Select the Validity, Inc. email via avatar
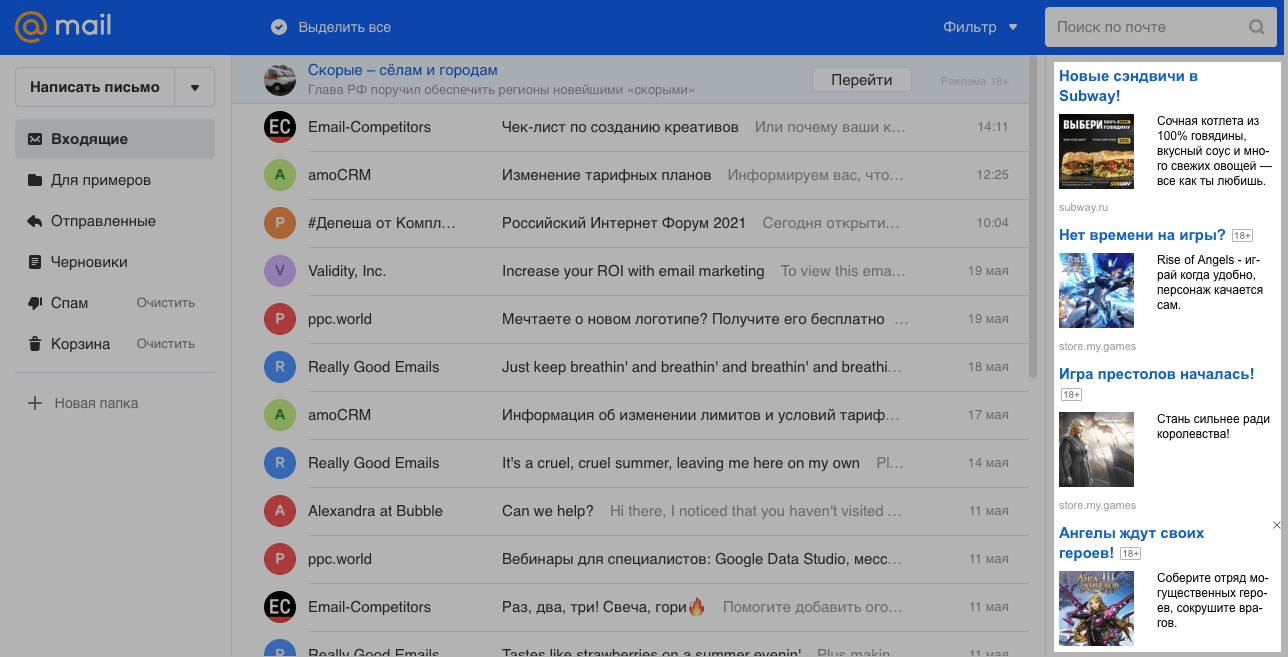The image size is (1288, 657). (279, 271)
